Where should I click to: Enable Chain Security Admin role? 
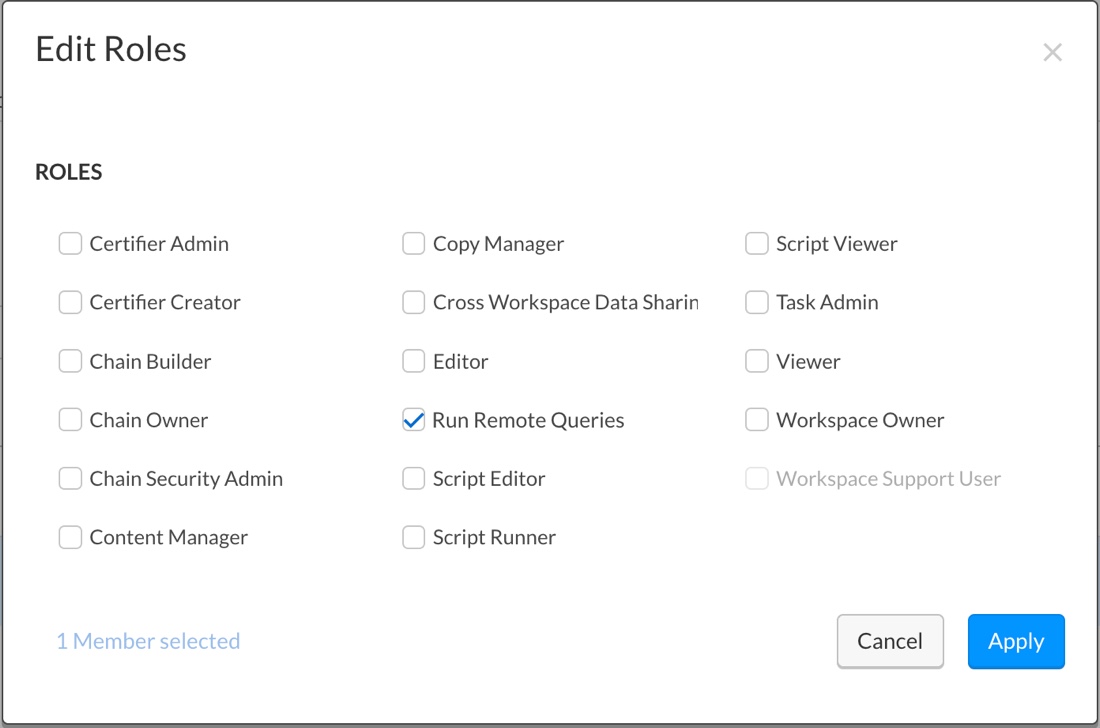70,479
